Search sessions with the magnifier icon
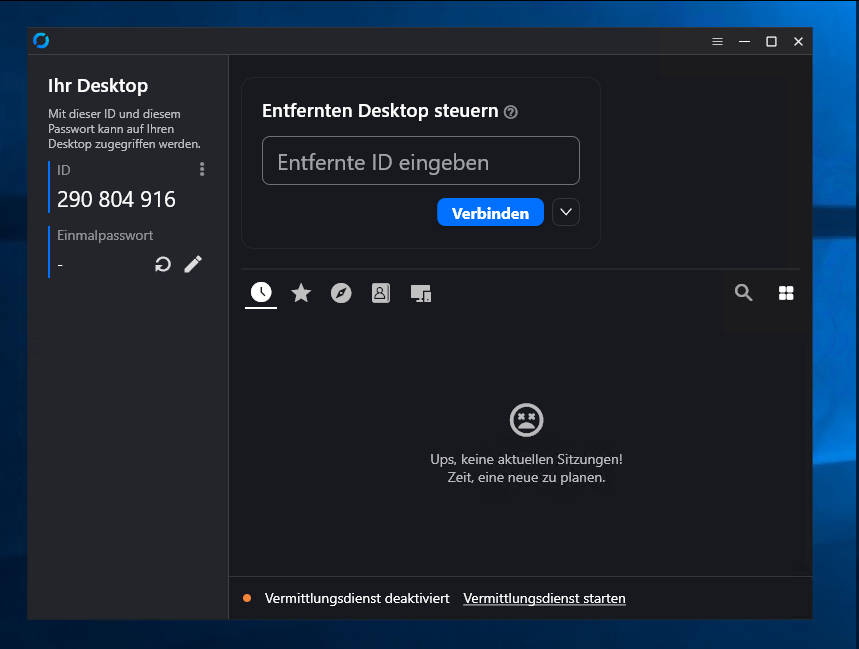 click(x=743, y=292)
